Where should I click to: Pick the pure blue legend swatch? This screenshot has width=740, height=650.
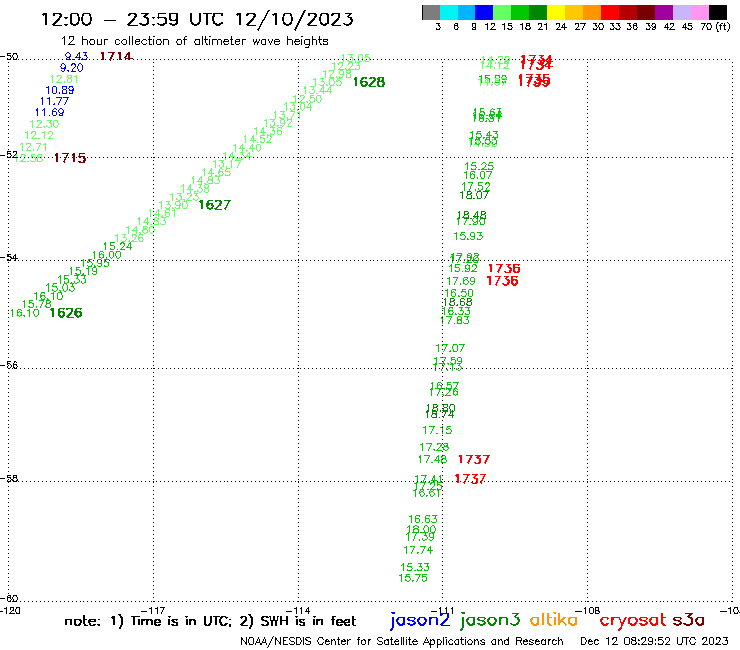(x=484, y=12)
